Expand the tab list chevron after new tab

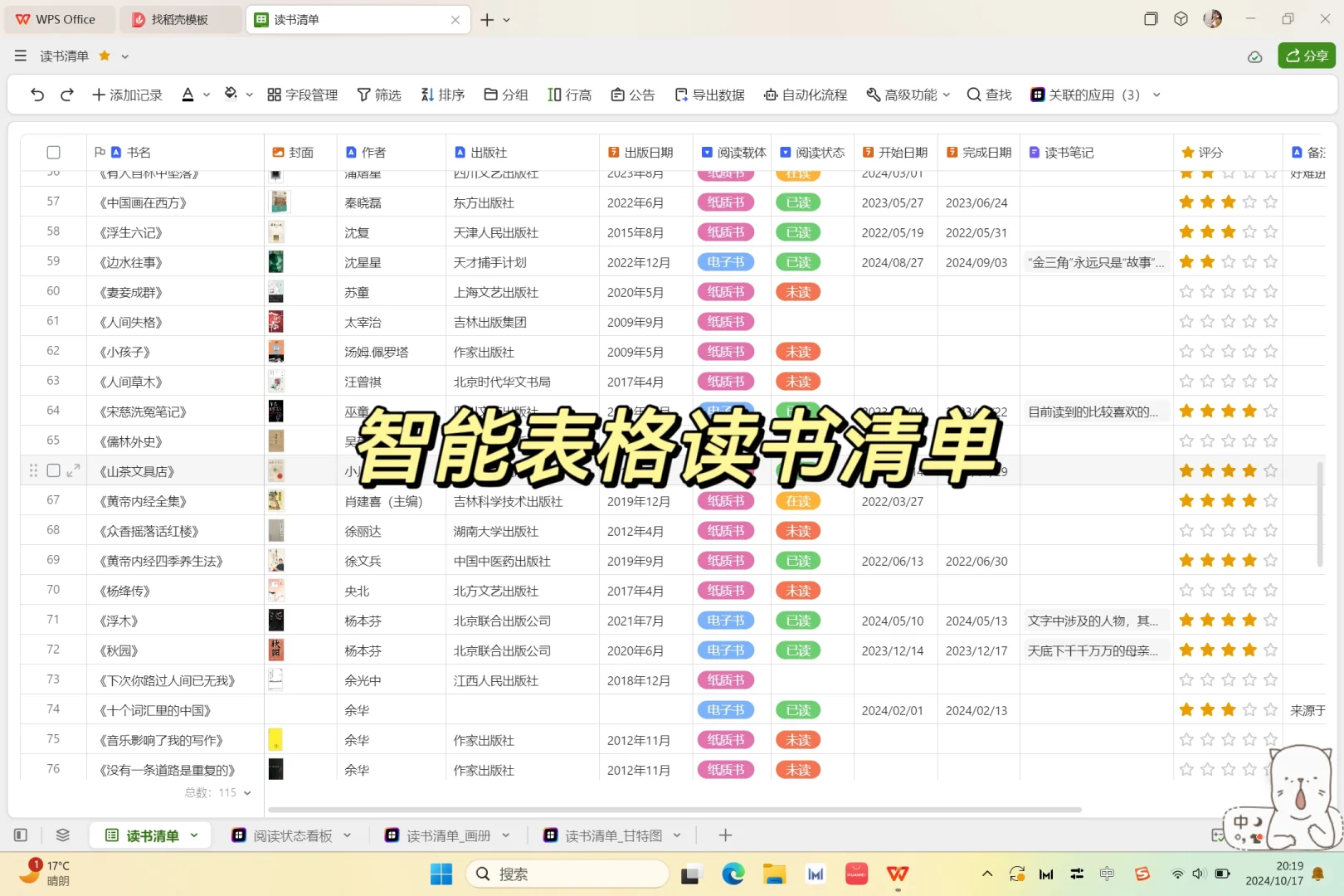[x=507, y=20]
